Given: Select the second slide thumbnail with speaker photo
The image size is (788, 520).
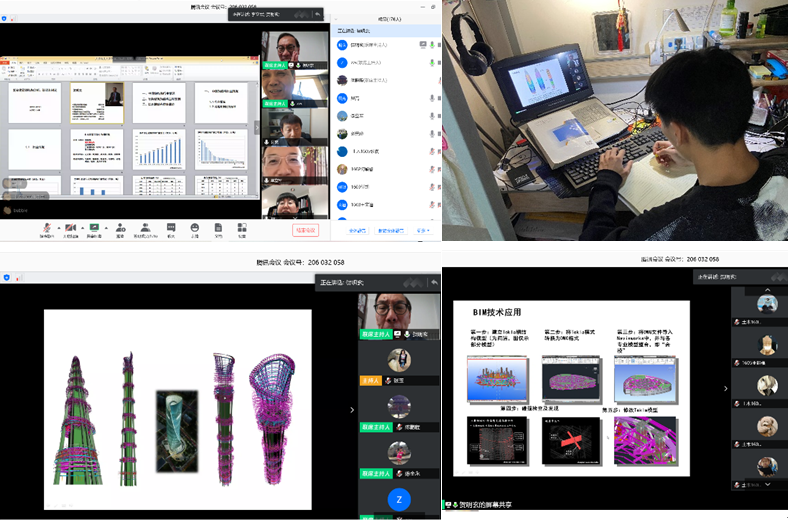Looking at the screenshot, I should pyautogui.click(x=97, y=102).
